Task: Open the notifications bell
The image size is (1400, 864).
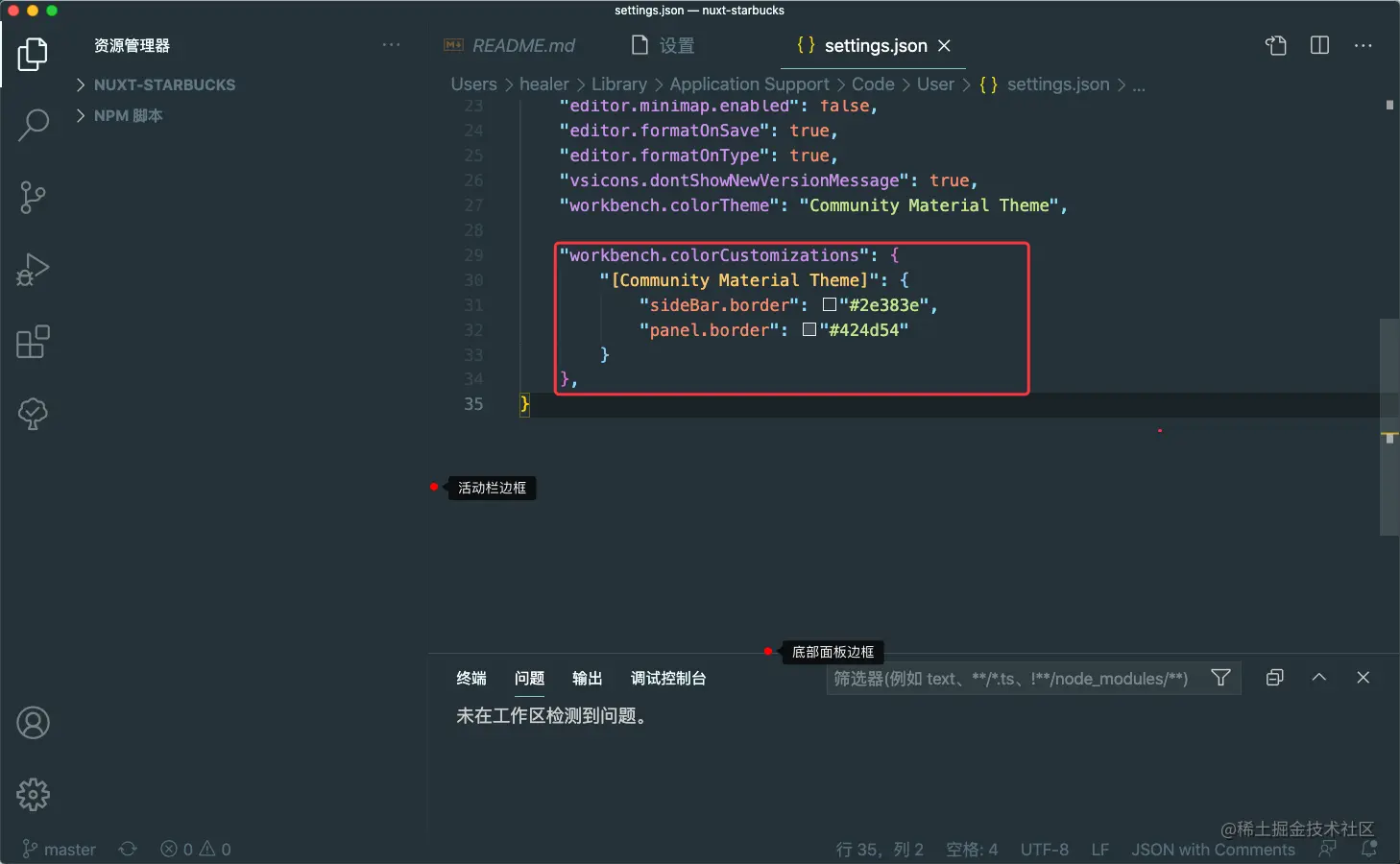Action: pyautogui.click(x=1369, y=849)
